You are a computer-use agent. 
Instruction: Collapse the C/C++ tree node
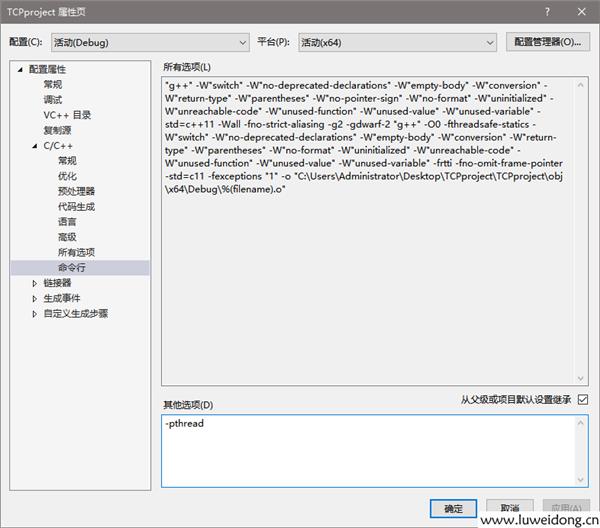coord(36,146)
